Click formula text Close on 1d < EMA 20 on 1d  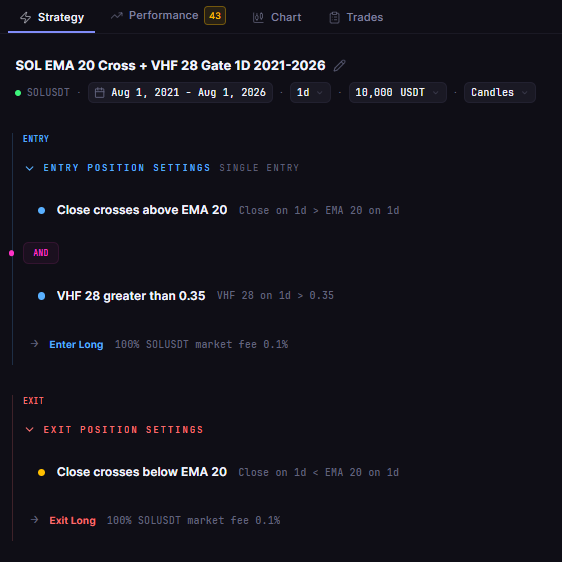319,472
